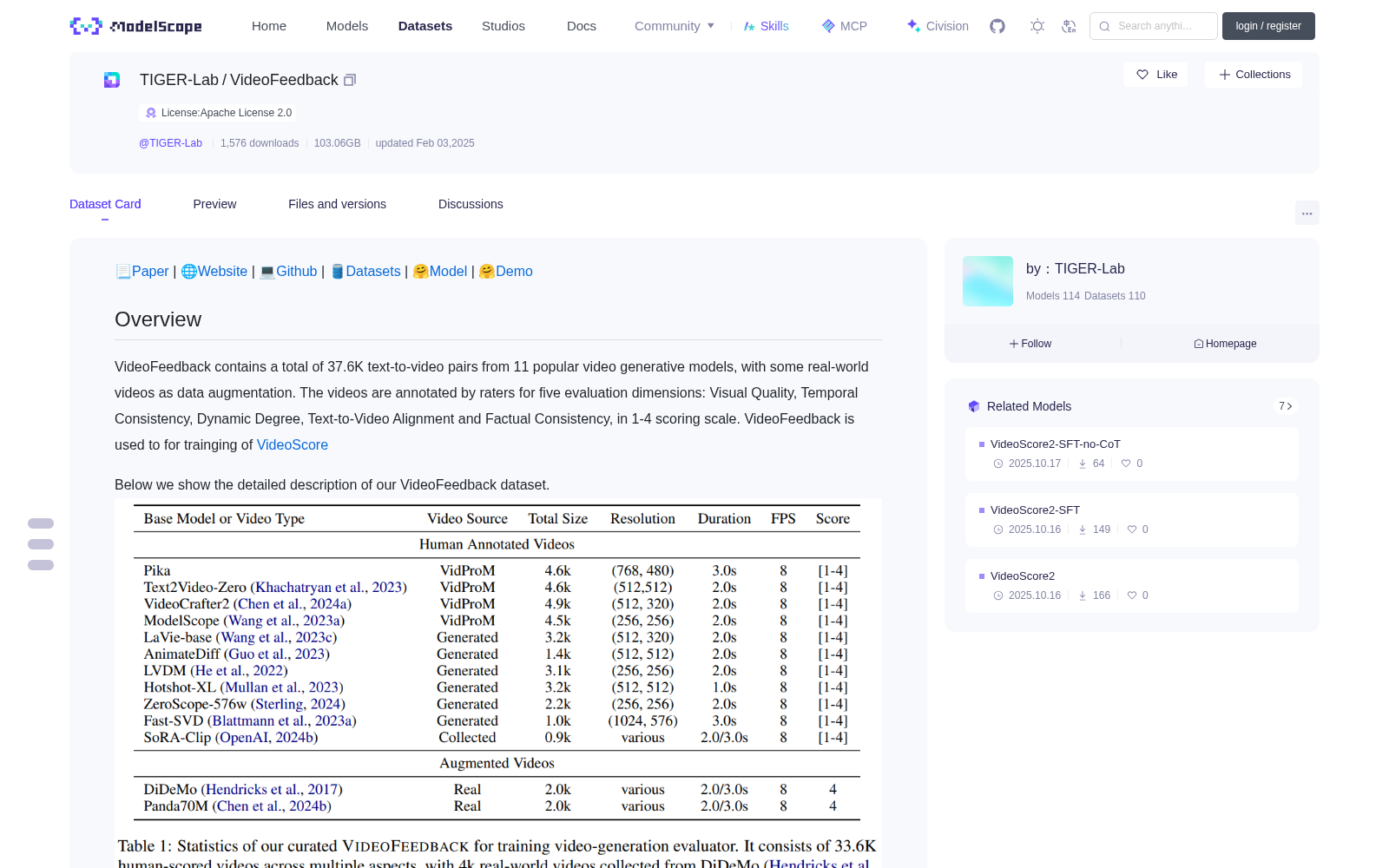Open the Studios navigation item
1389x868 pixels.
504,26
